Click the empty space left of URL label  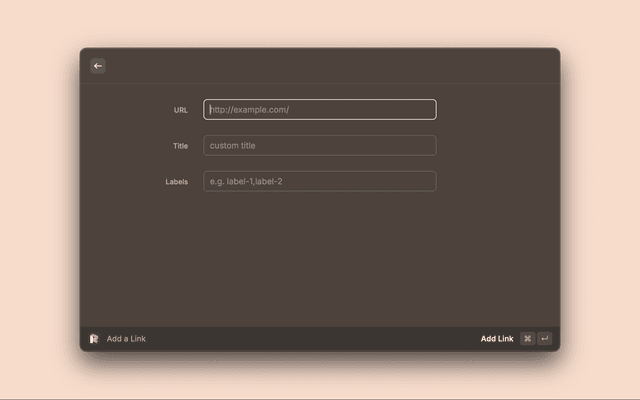[x=125, y=110]
